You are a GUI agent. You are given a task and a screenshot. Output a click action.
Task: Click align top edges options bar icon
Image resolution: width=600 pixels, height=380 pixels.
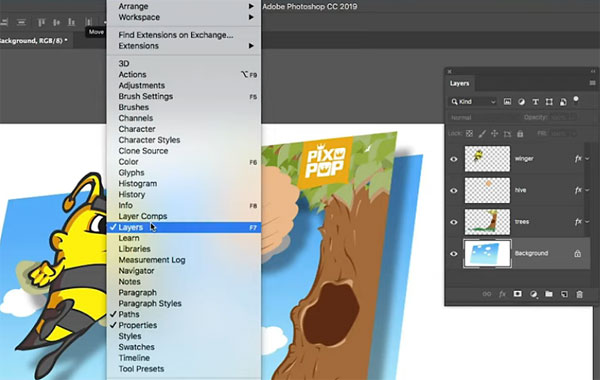point(41,22)
